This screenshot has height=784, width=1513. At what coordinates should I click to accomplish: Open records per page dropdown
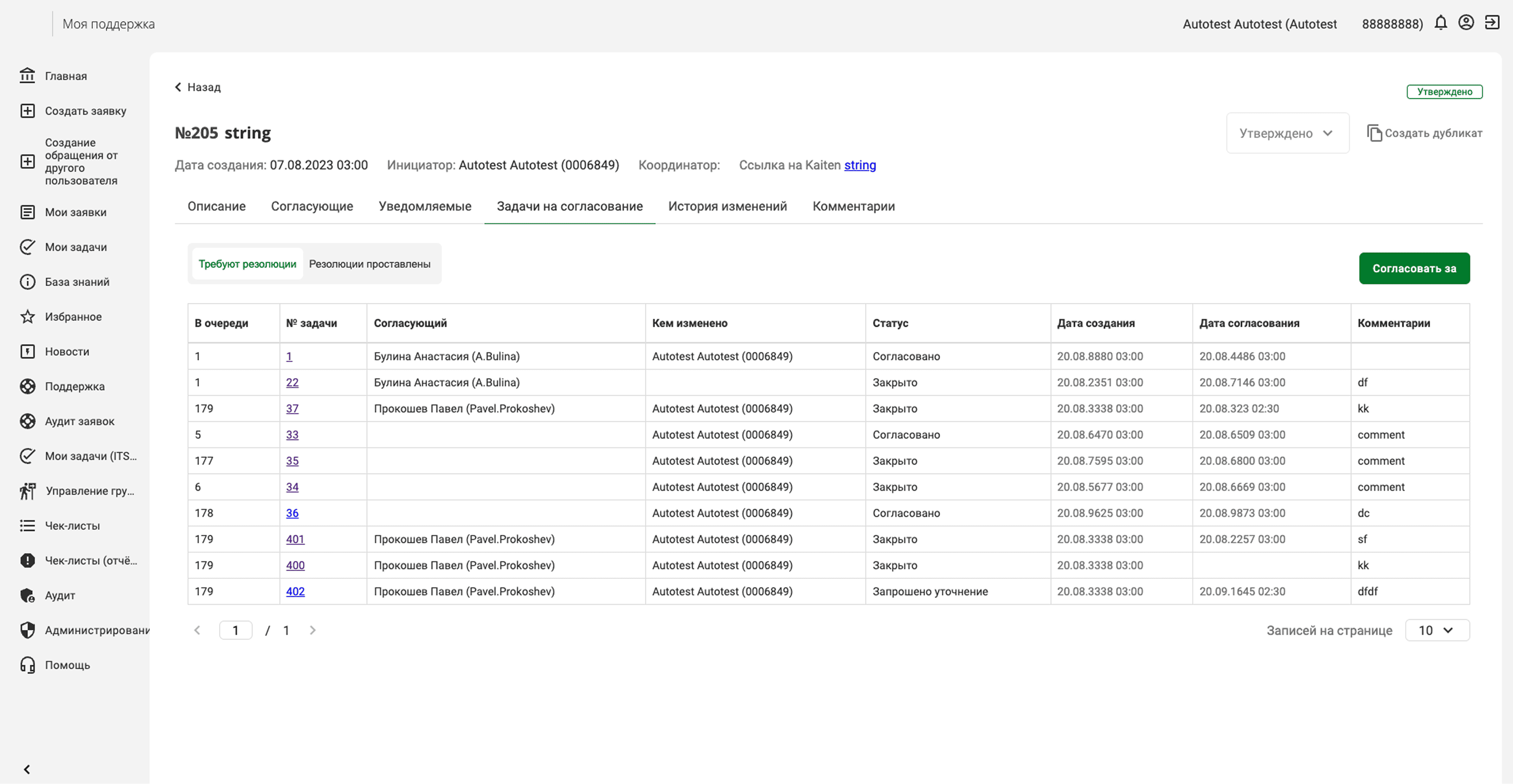[x=1437, y=630]
